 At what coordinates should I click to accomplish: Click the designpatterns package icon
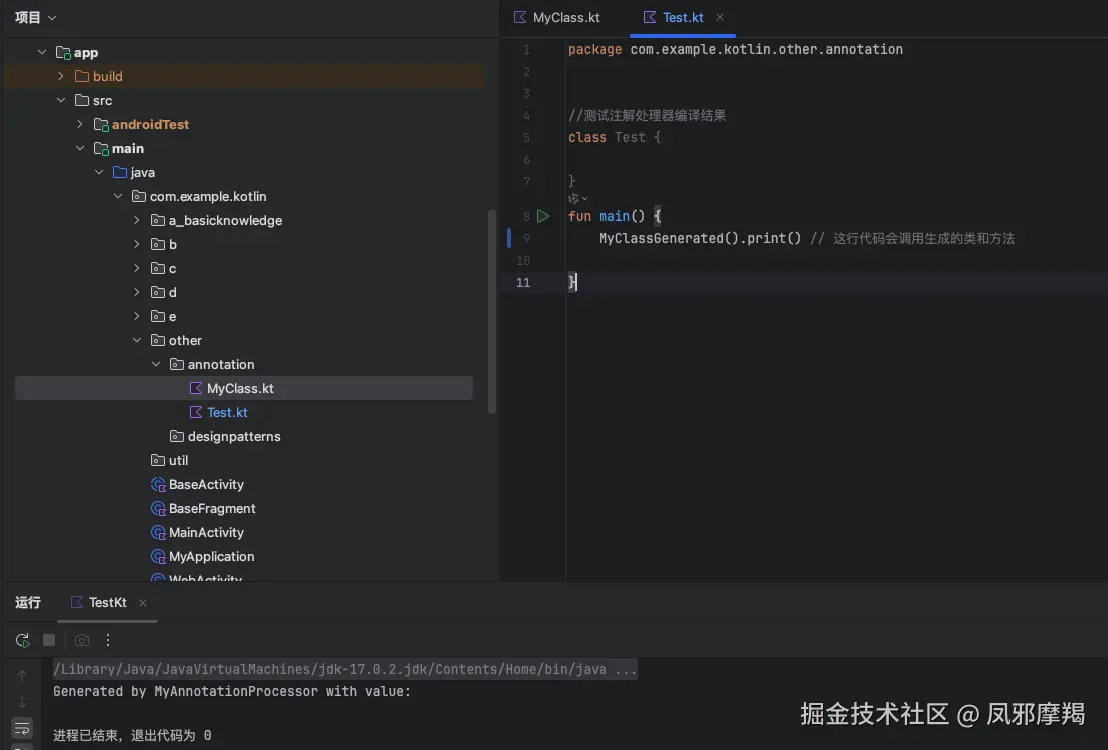pyautogui.click(x=177, y=437)
